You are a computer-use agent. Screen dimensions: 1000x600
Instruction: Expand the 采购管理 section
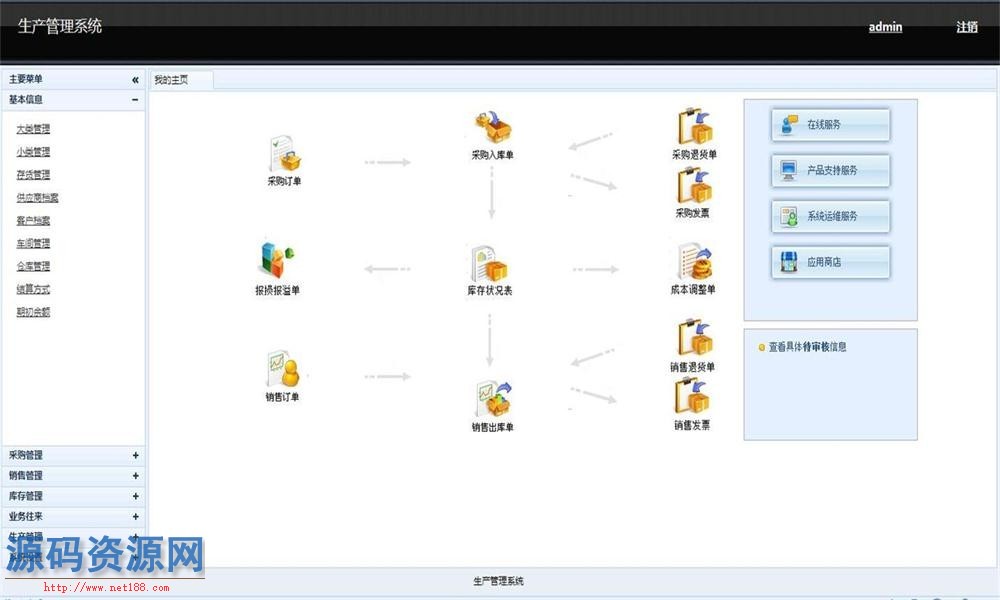pos(135,456)
